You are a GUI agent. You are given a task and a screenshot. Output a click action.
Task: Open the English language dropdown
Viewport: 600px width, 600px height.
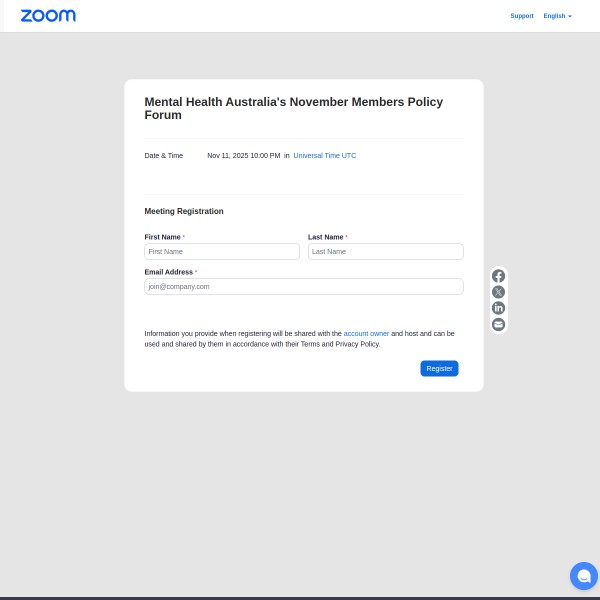click(557, 16)
